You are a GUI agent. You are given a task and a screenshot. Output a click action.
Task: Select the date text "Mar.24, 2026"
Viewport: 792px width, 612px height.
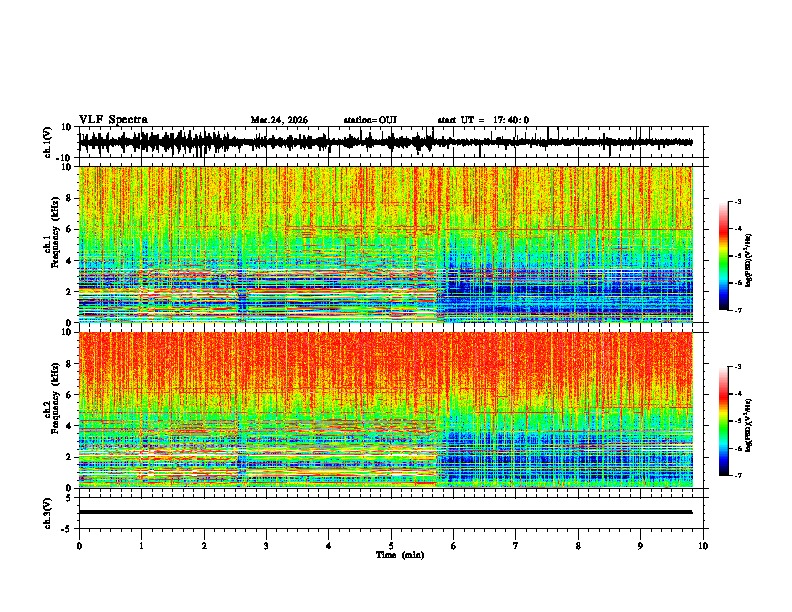(x=279, y=120)
